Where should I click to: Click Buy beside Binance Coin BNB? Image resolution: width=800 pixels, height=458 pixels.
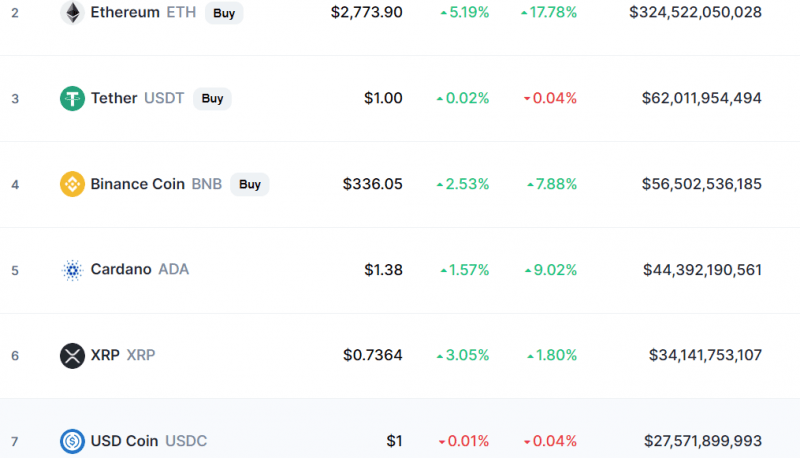click(250, 184)
